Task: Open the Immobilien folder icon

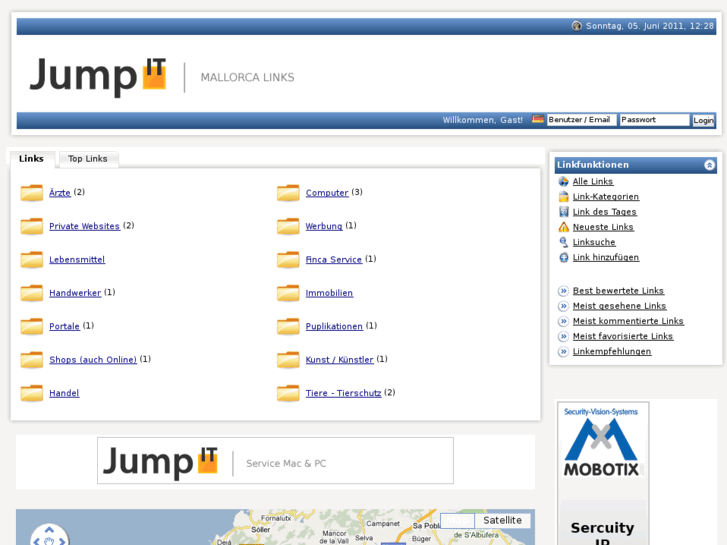Action: (x=288, y=293)
